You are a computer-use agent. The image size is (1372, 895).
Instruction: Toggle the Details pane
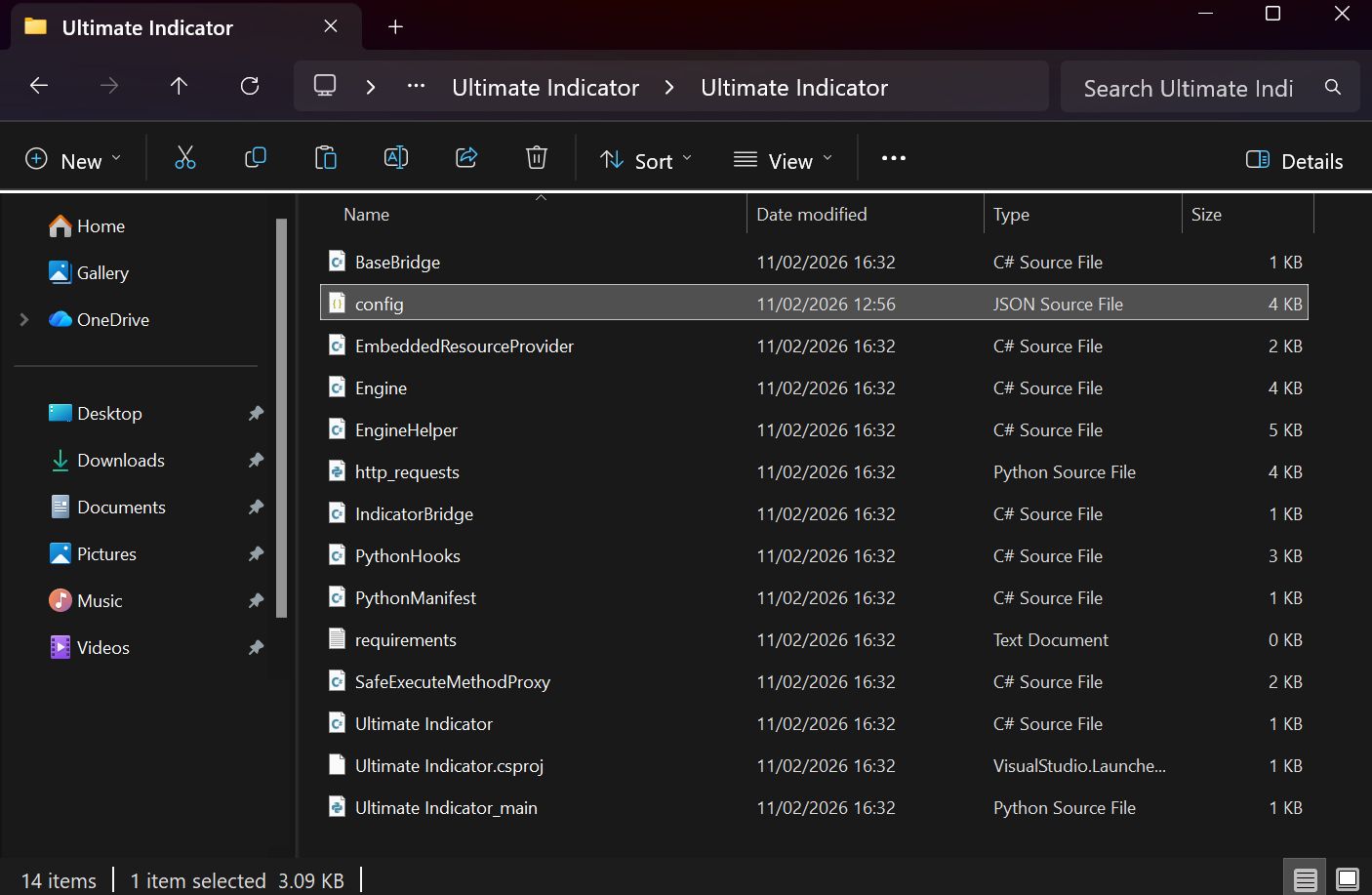pyautogui.click(x=1295, y=161)
